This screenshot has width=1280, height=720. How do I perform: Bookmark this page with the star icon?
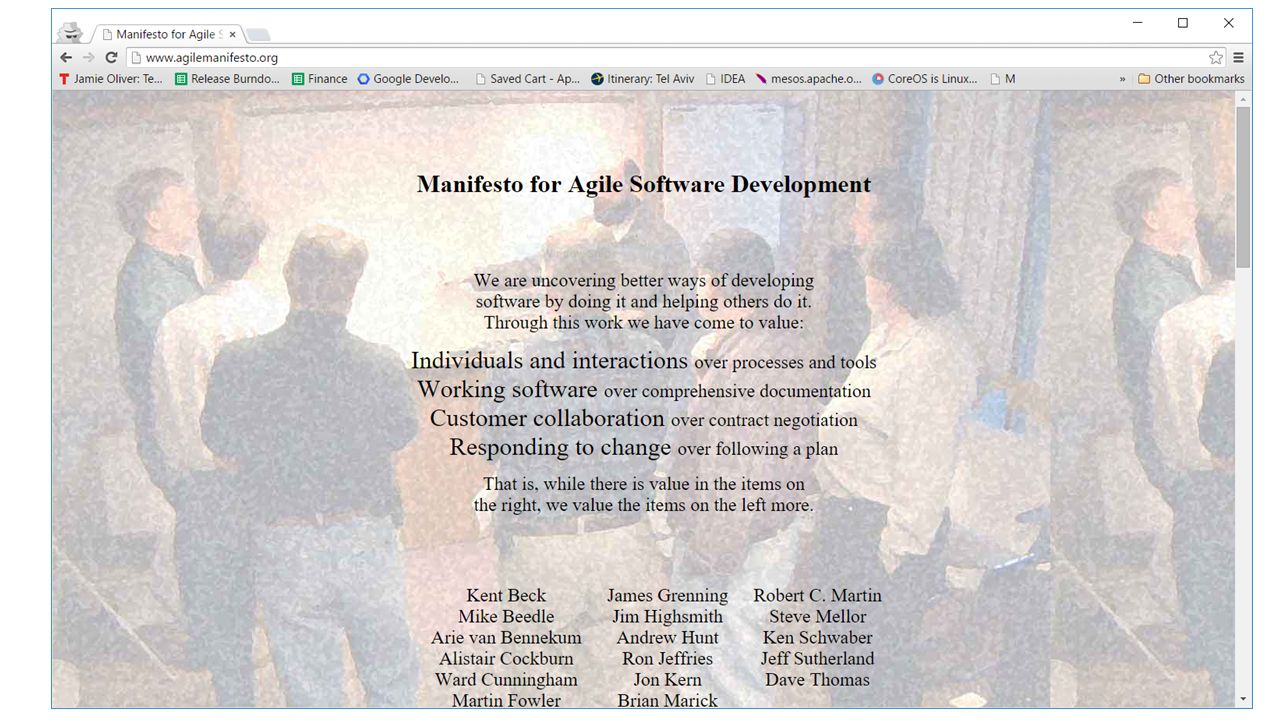(x=1216, y=58)
